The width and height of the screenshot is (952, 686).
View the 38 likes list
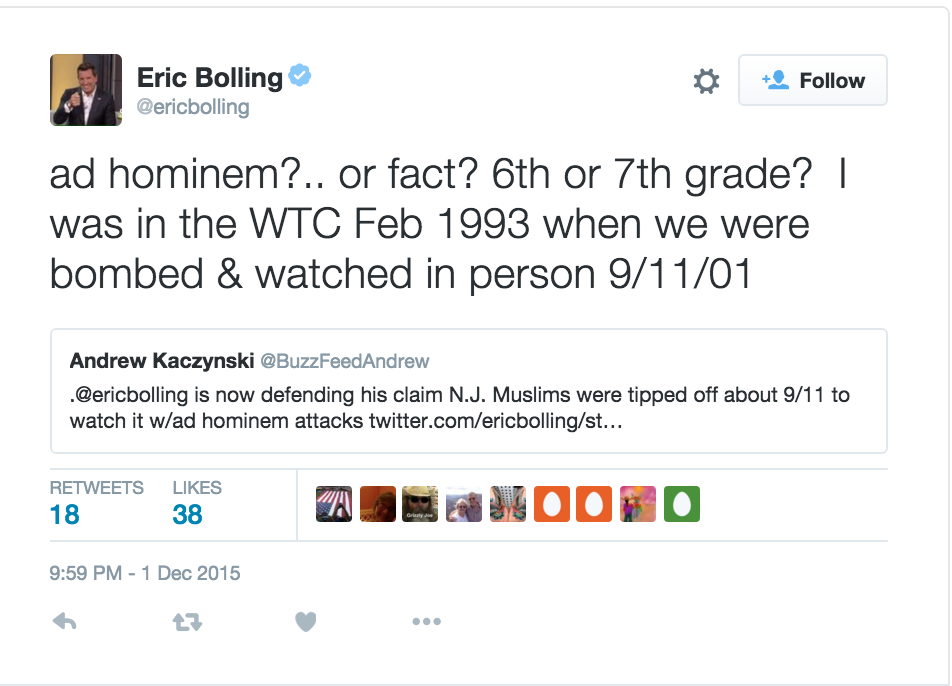point(197,503)
